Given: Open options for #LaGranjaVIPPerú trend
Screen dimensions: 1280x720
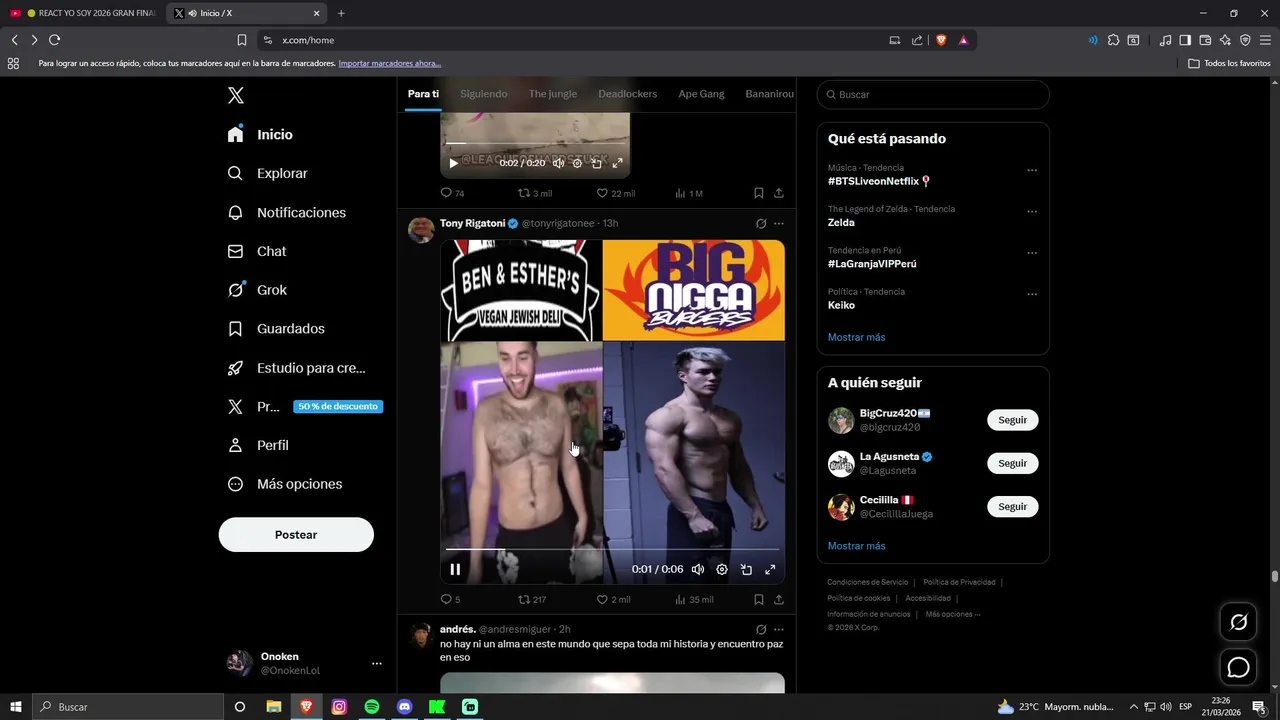Looking at the screenshot, I should [x=1032, y=253].
